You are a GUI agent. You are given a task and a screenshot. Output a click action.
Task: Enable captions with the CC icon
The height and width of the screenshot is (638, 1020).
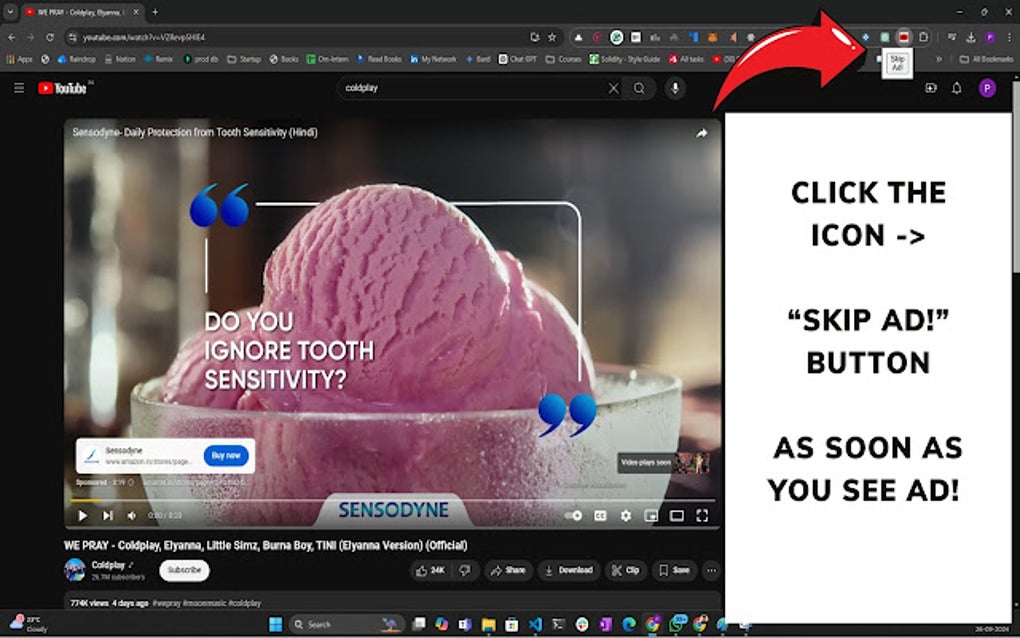(x=600, y=515)
